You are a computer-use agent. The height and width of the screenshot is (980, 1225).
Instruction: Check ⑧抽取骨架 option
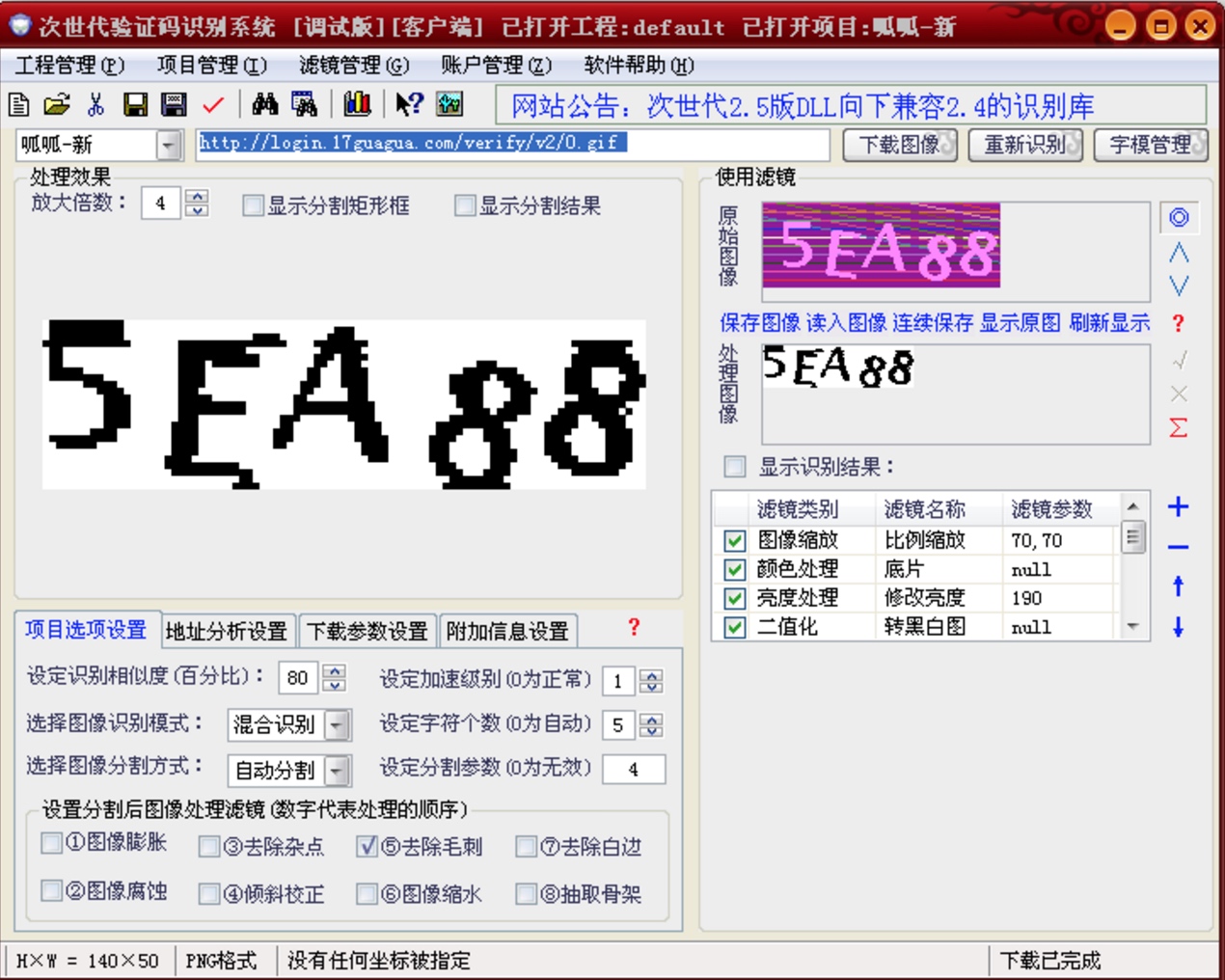[x=526, y=894]
